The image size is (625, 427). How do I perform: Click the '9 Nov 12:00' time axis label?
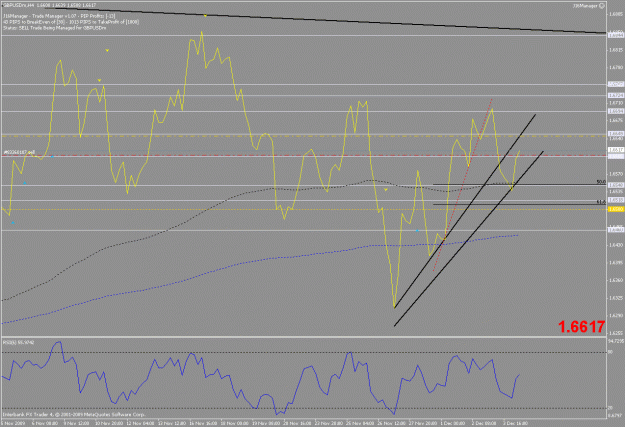pyautogui.click(x=77, y=423)
